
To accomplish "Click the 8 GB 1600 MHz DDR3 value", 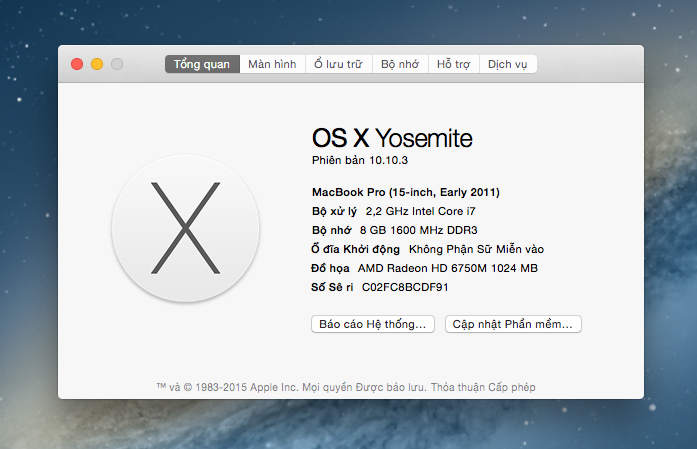I will tap(418, 230).
